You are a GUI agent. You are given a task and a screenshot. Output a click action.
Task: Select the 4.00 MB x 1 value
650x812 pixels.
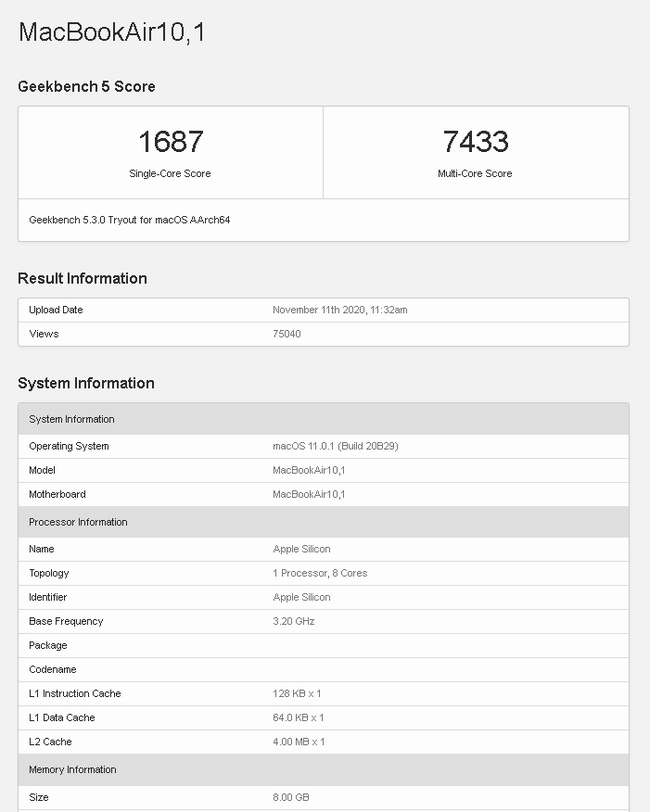(x=299, y=742)
